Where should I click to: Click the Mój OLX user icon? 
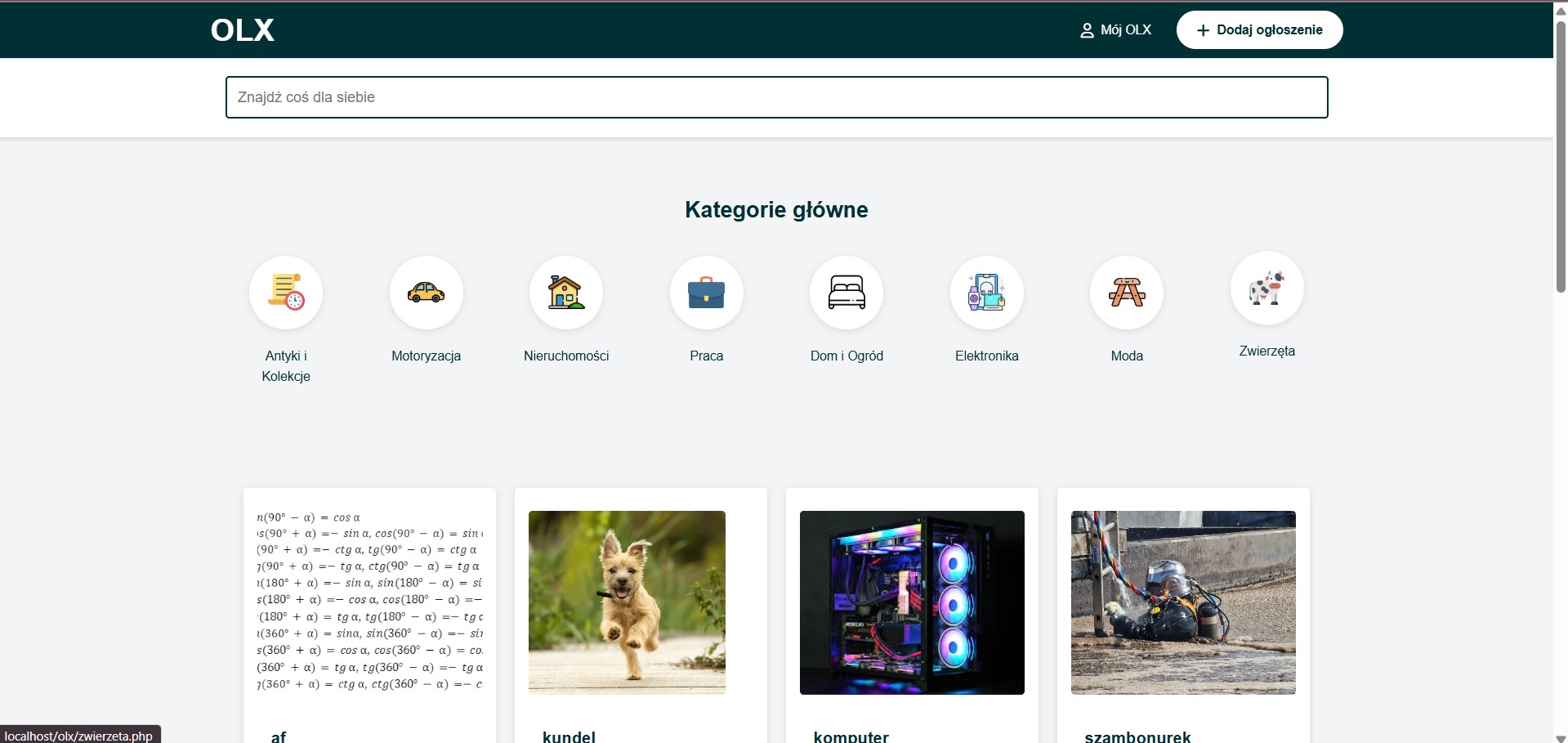pyautogui.click(x=1087, y=29)
